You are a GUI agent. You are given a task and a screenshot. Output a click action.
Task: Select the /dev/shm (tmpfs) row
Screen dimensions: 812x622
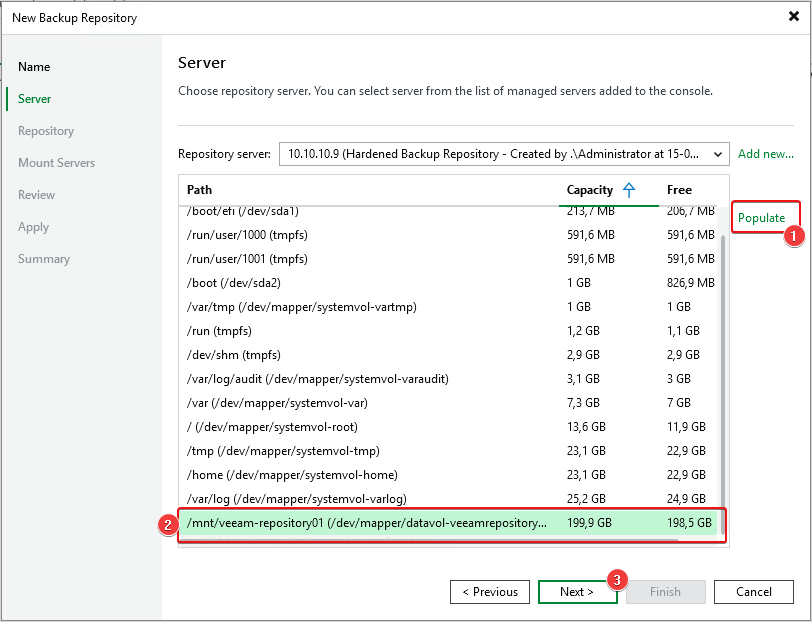pyautogui.click(x=237, y=355)
